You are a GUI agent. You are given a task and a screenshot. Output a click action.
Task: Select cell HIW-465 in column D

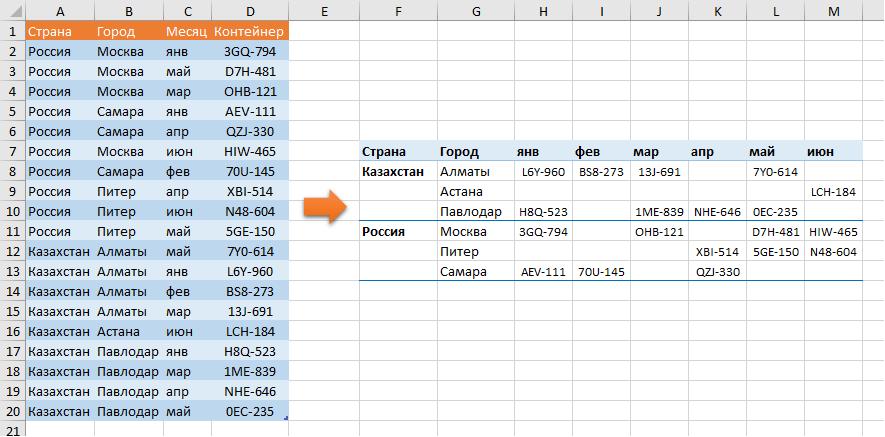coord(250,152)
